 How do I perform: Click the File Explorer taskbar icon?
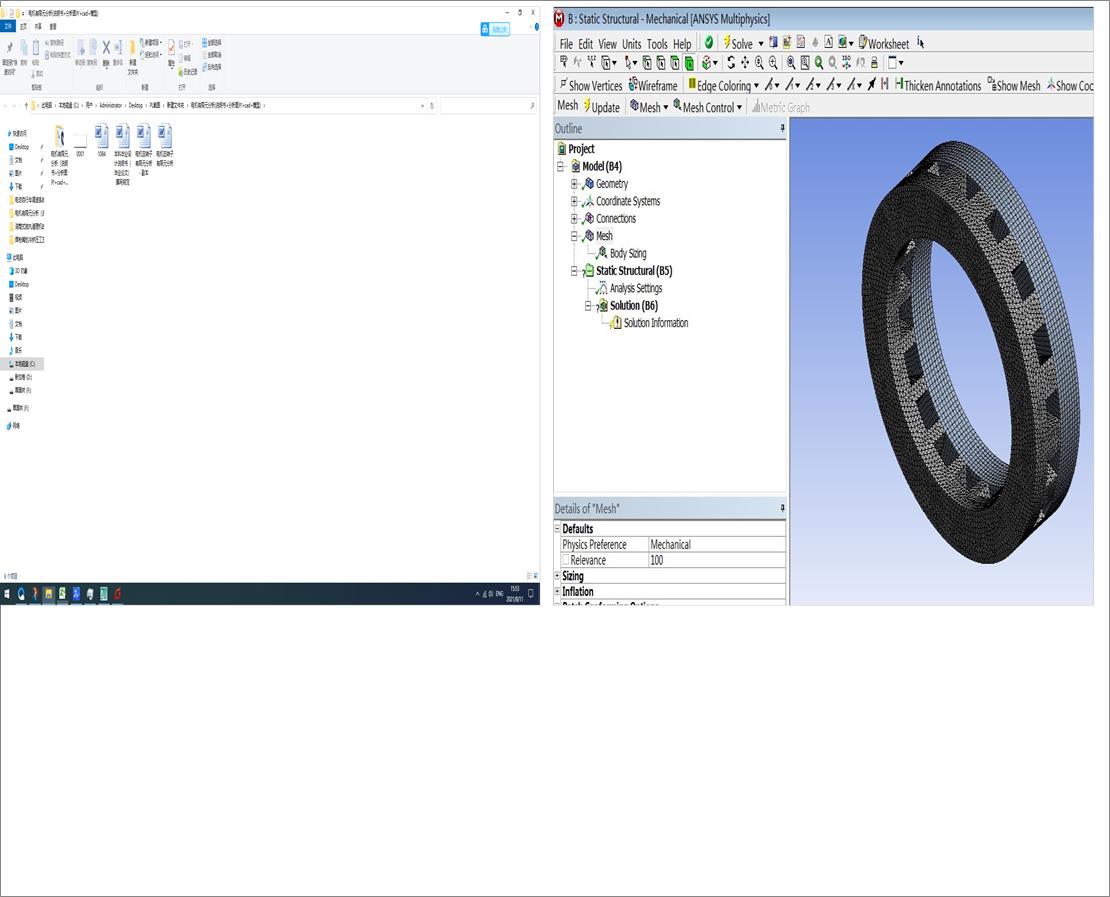pyautogui.click(x=48, y=594)
